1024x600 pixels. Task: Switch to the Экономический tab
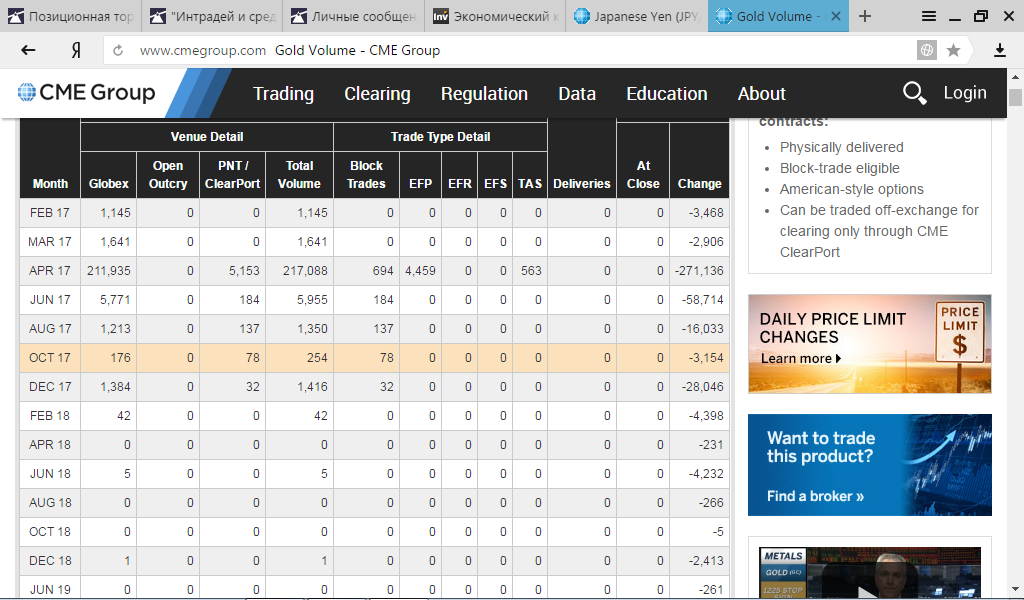496,16
